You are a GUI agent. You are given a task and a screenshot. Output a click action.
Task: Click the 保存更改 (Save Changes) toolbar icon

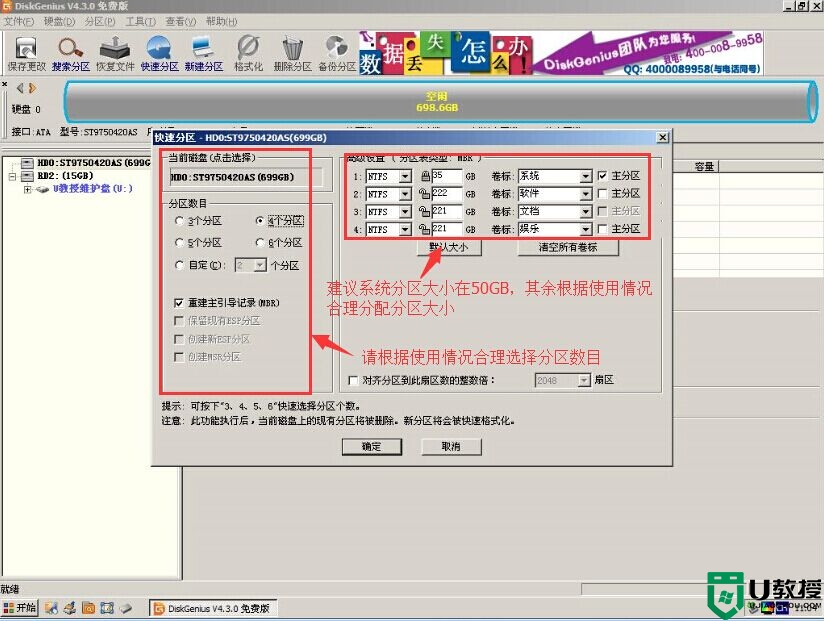coord(26,50)
